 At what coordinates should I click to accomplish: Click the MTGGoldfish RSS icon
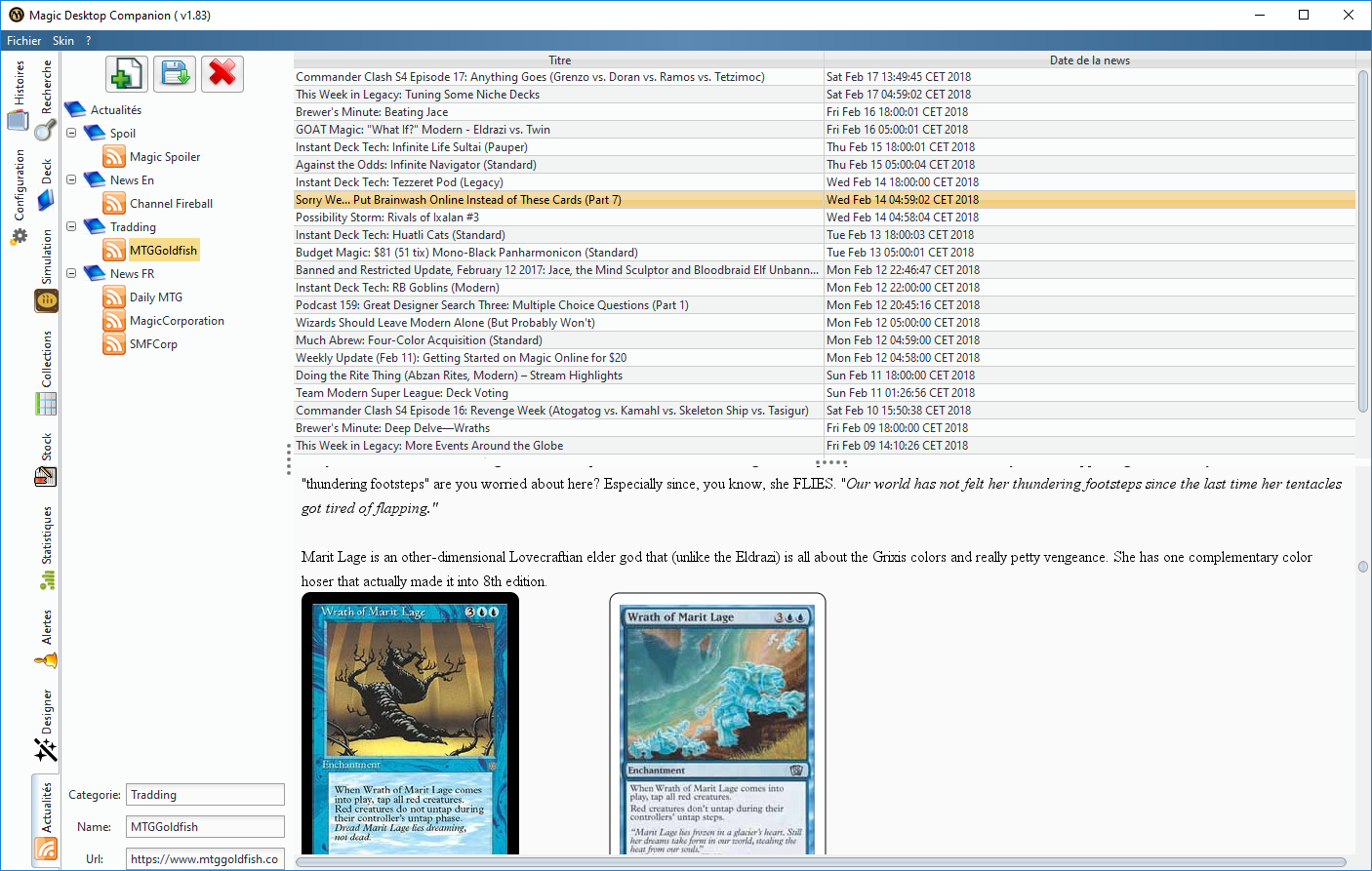click(x=114, y=251)
